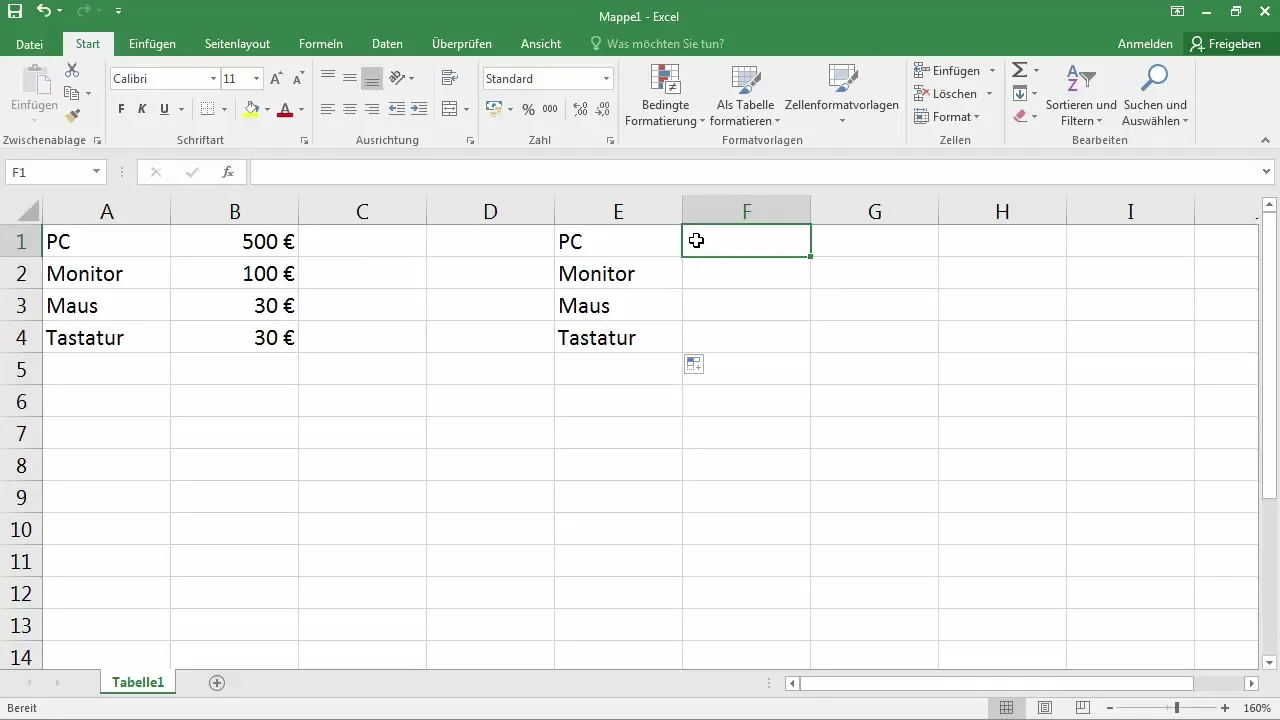Screen dimensions: 1280x720
Task: Open the Calibri font name dropdown
Action: tap(213, 79)
